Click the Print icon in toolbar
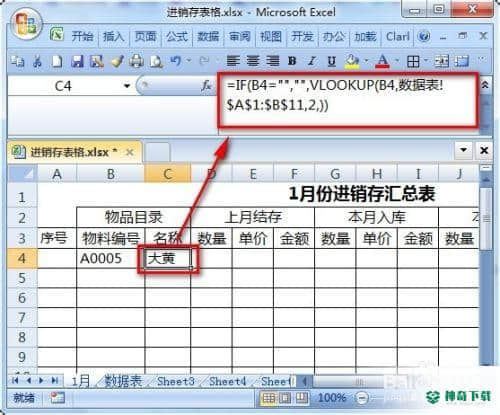Viewport: 500px width, 415px height. click(x=136, y=61)
